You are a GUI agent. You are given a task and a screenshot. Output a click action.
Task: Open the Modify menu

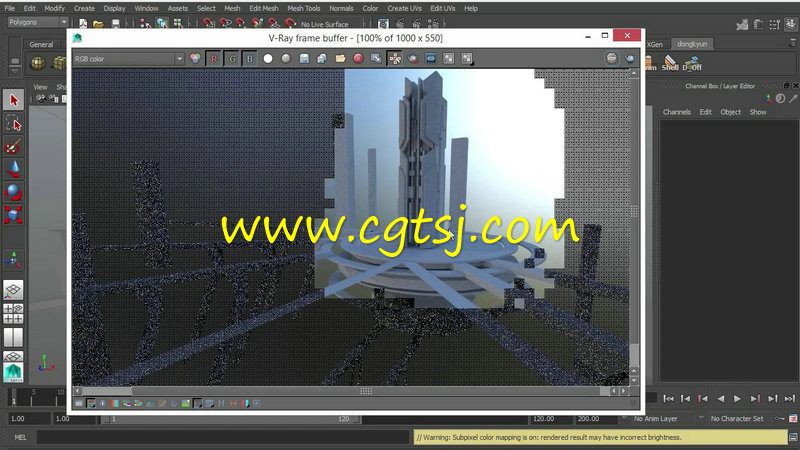tap(55, 8)
